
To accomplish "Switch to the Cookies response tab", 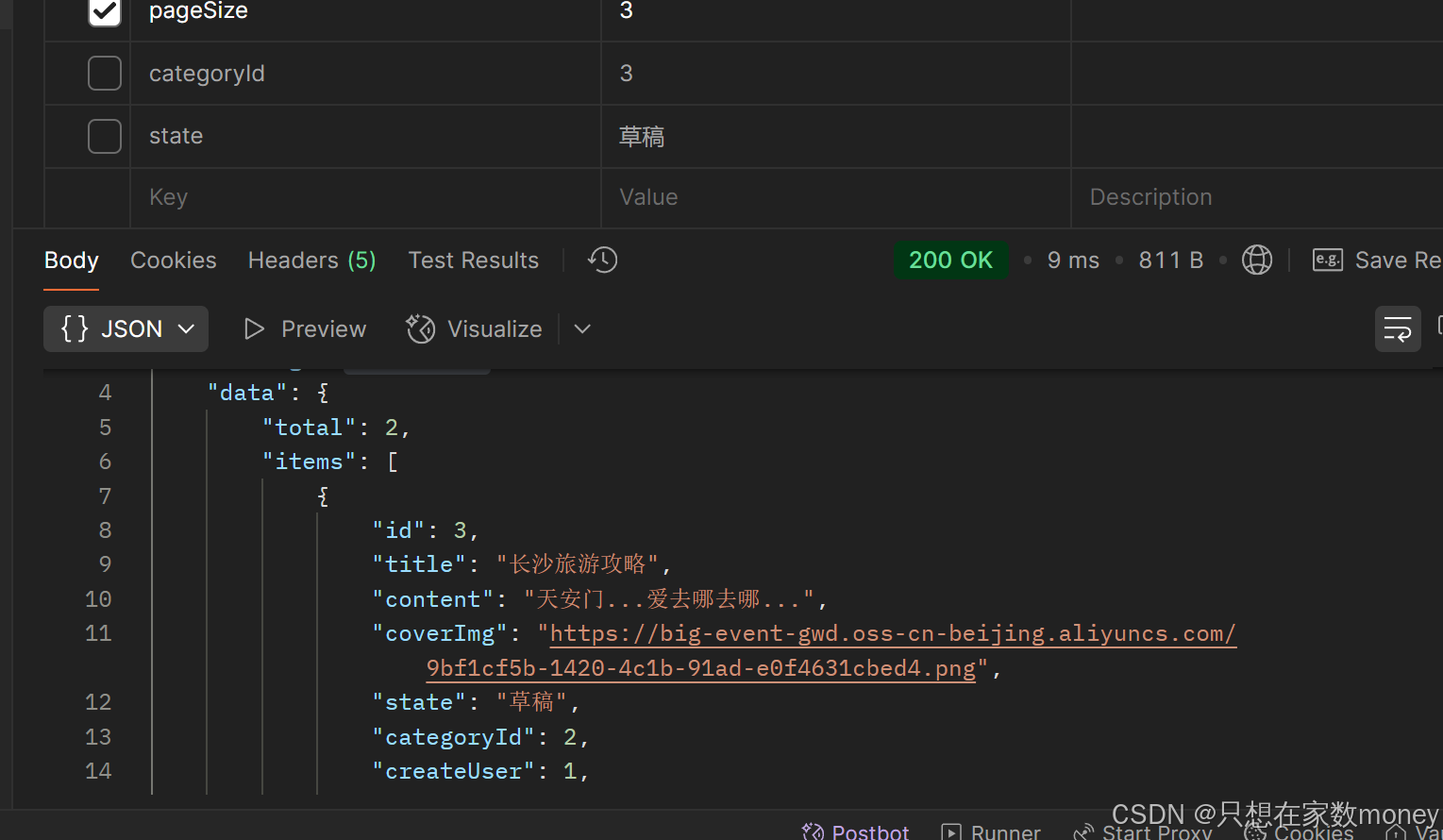I will pos(174,260).
